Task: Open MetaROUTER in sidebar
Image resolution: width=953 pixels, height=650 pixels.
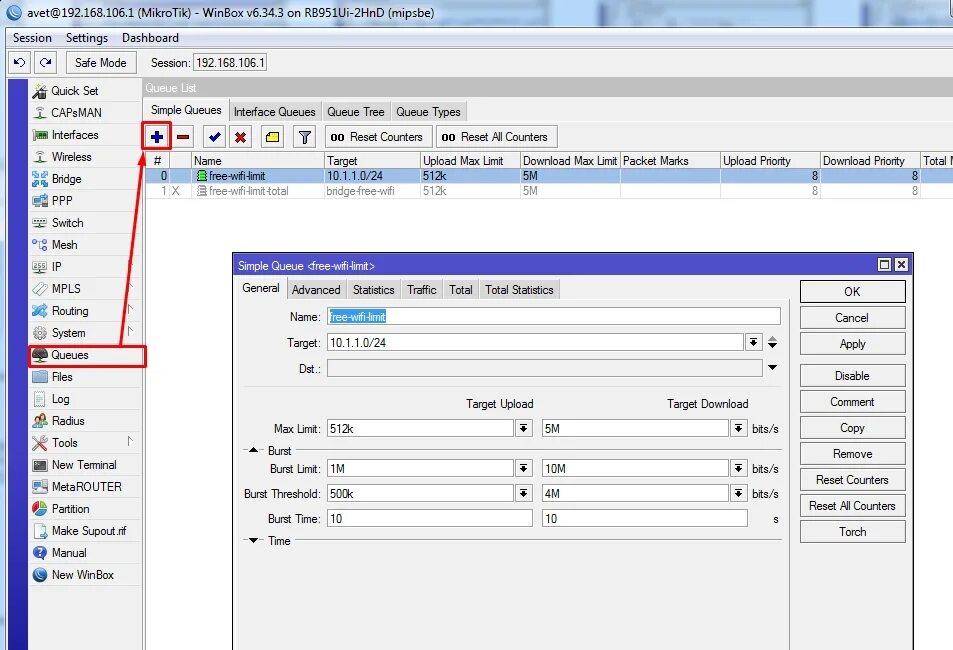Action: click(85, 486)
